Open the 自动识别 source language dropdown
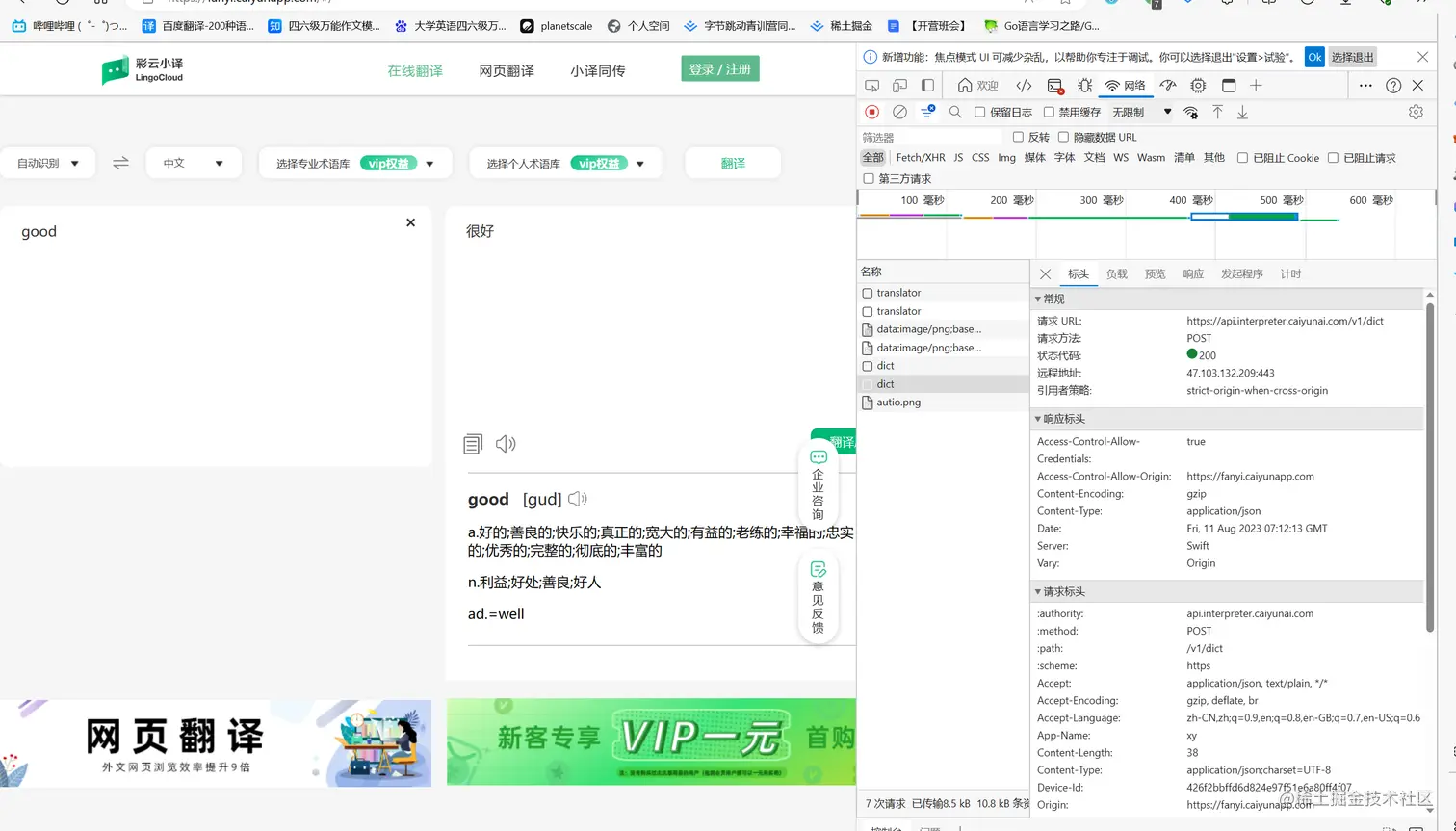This screenshot has width=1456, height=831. click(47, 163)
